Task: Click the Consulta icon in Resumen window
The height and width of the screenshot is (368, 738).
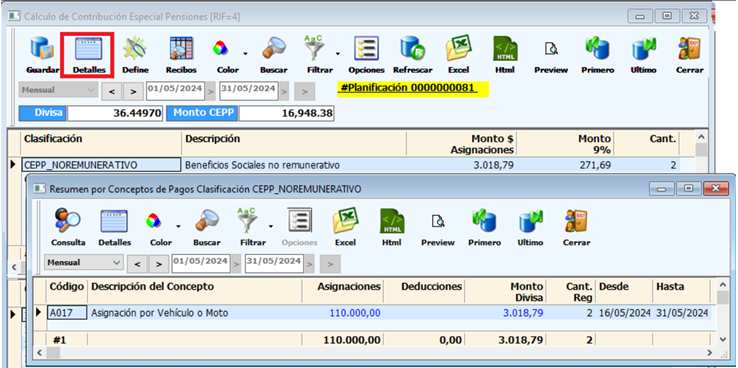Action: click(x=68, y=221)
